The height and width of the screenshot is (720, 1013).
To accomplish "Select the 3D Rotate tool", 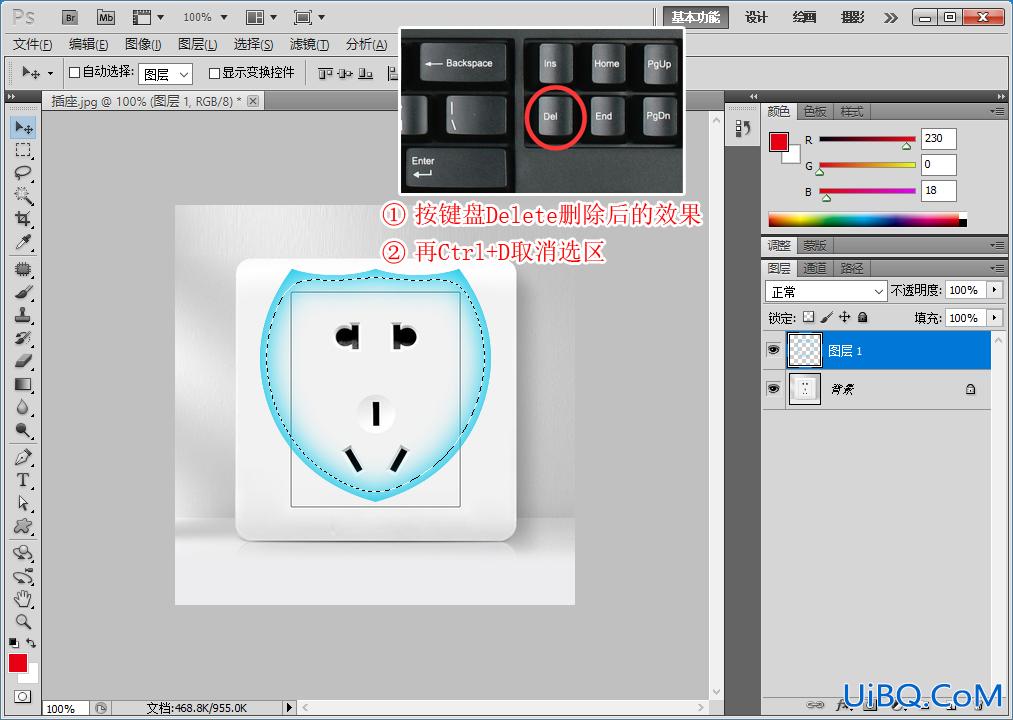I will click(x=23, y=553).
